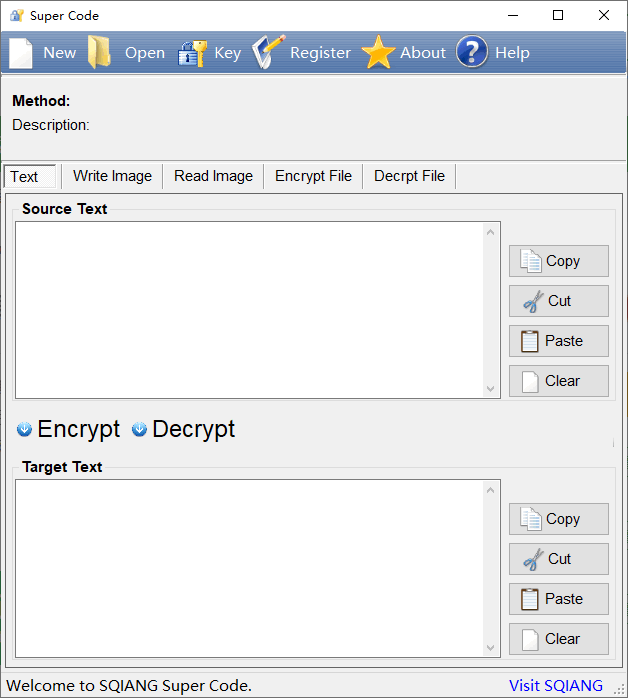Screen dimensions: 628x698
Task: Clear the Target Text box
Action: coord(559,639)
